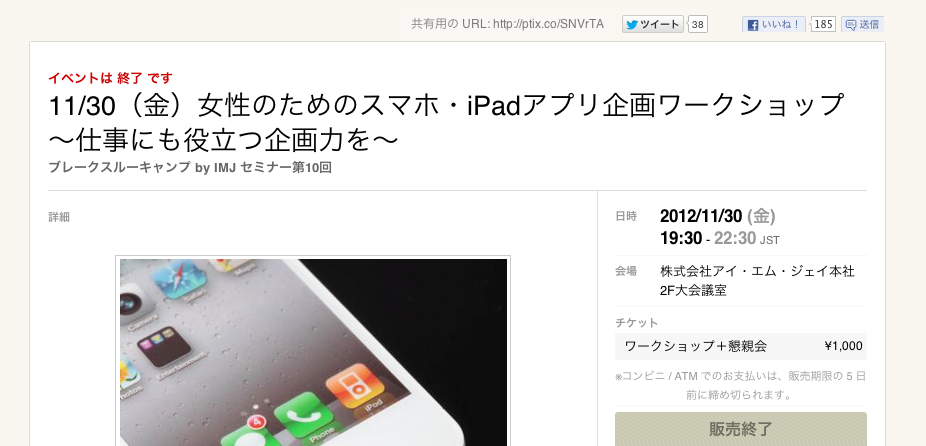Viewport: 926px width, 446px height.
Task: Click the 販売終了 sales ended button
Action: [741, 429]
